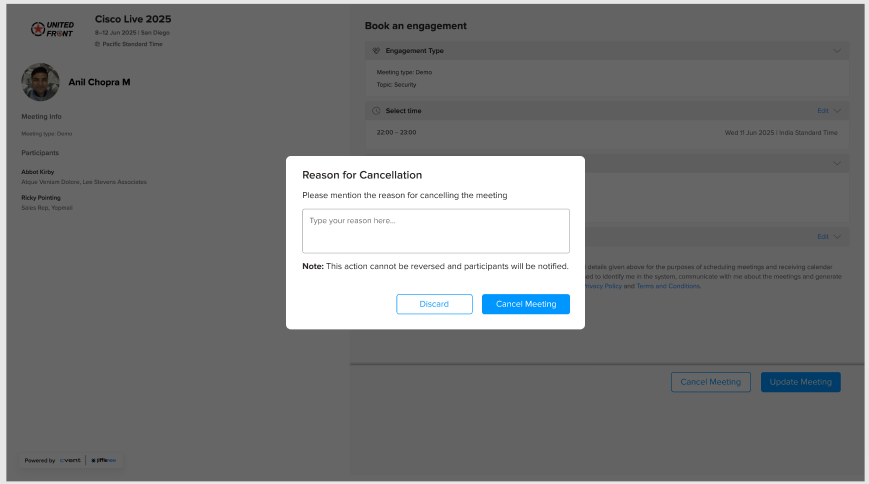Image resolution: width=869 pixels, height=484 pixels.
Task: Click the Engagement Type handshake icon
Action: click(376, 50)
